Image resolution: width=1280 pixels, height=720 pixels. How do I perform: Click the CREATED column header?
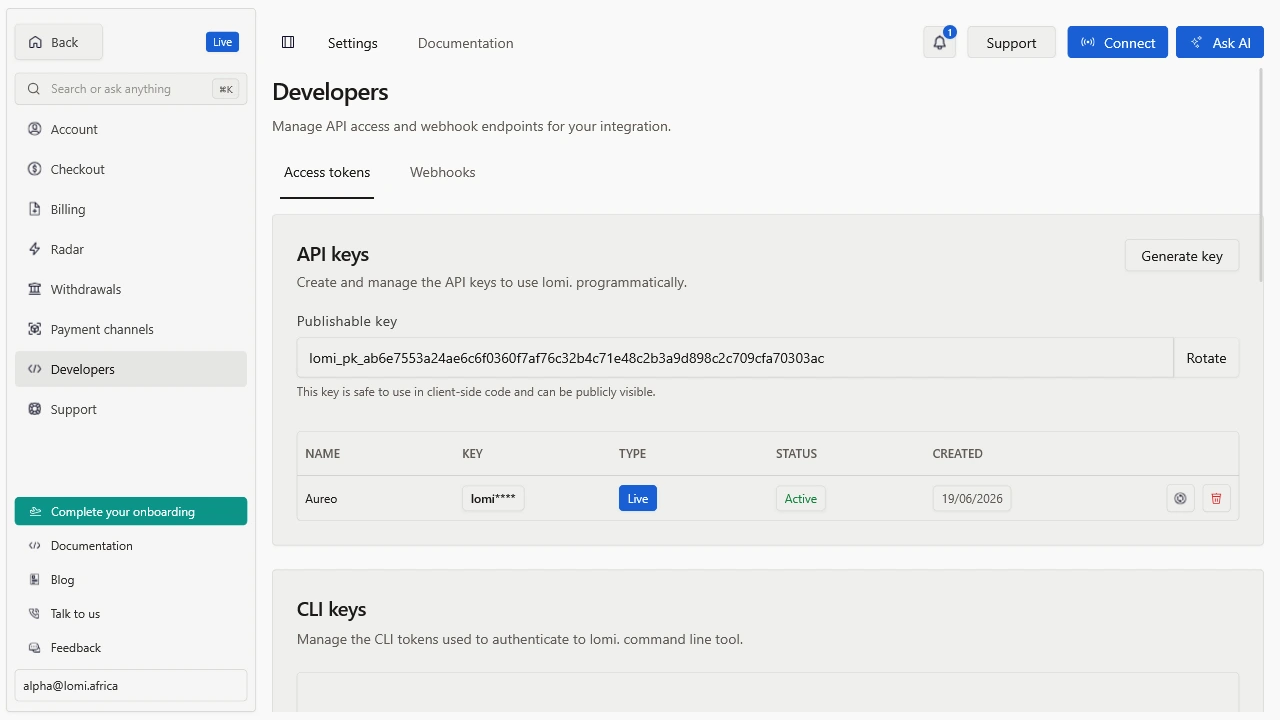click(x=958, y=454)
